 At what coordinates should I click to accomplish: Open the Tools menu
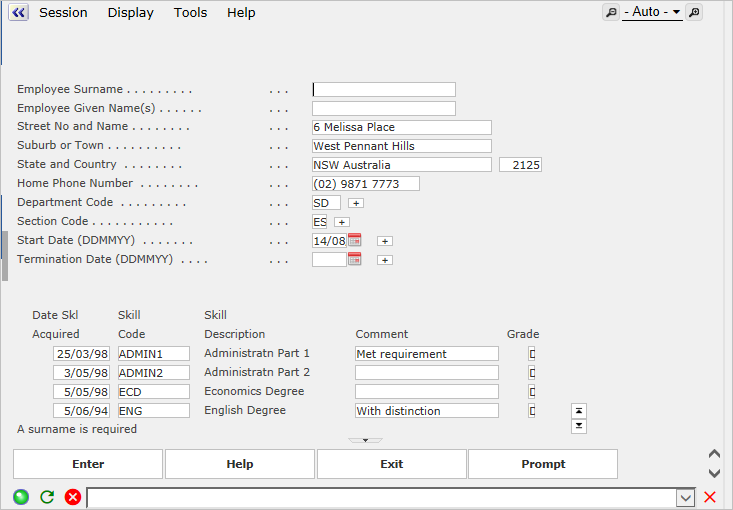(190, 13)
